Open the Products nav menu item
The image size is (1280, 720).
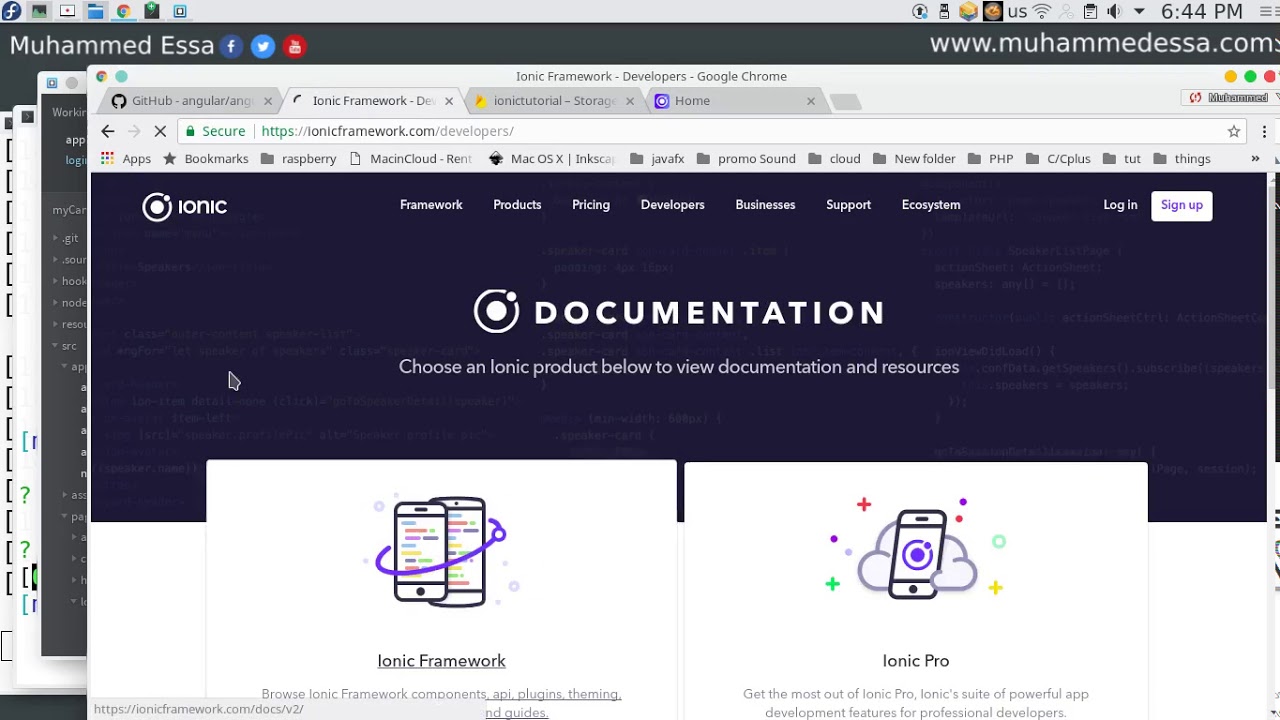tap(517, 205)
